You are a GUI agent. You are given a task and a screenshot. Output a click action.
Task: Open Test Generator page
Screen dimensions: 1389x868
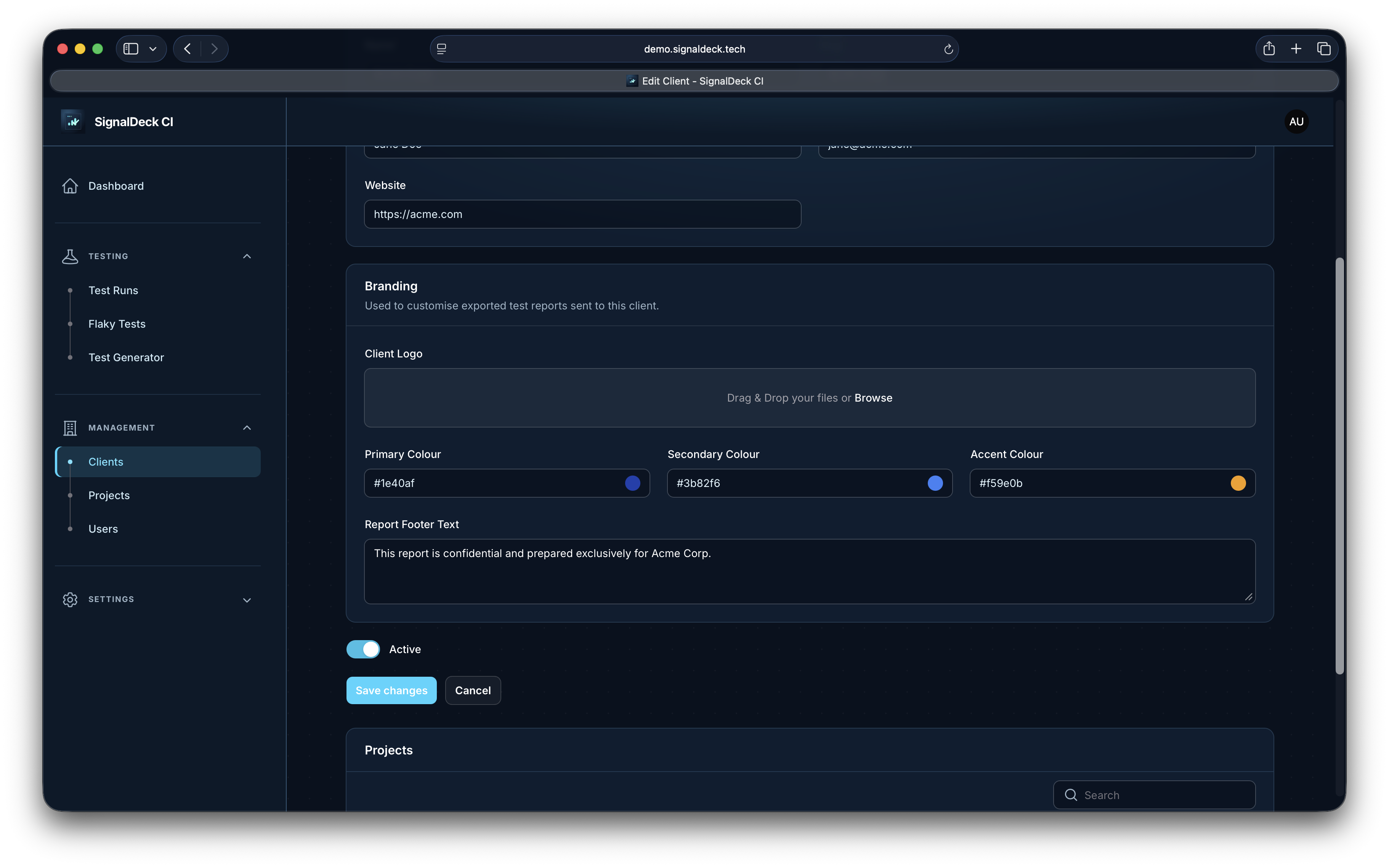[x=126, y=358]
